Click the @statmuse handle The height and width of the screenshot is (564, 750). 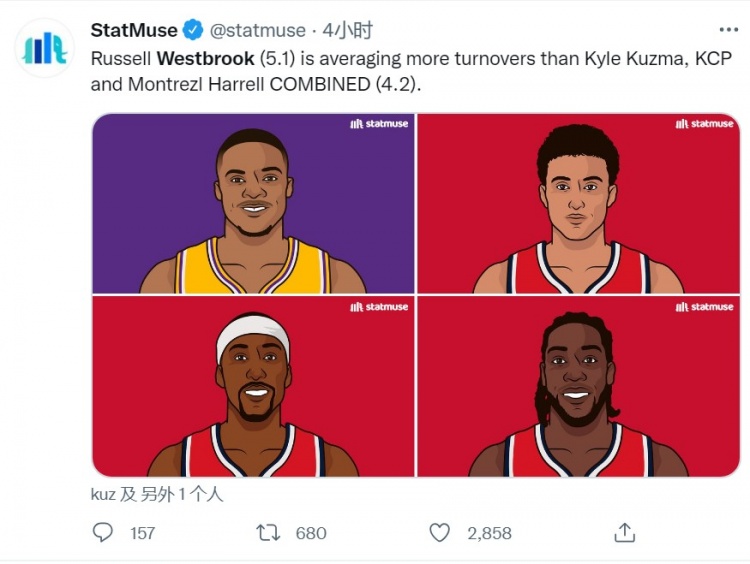click(257, 31)
